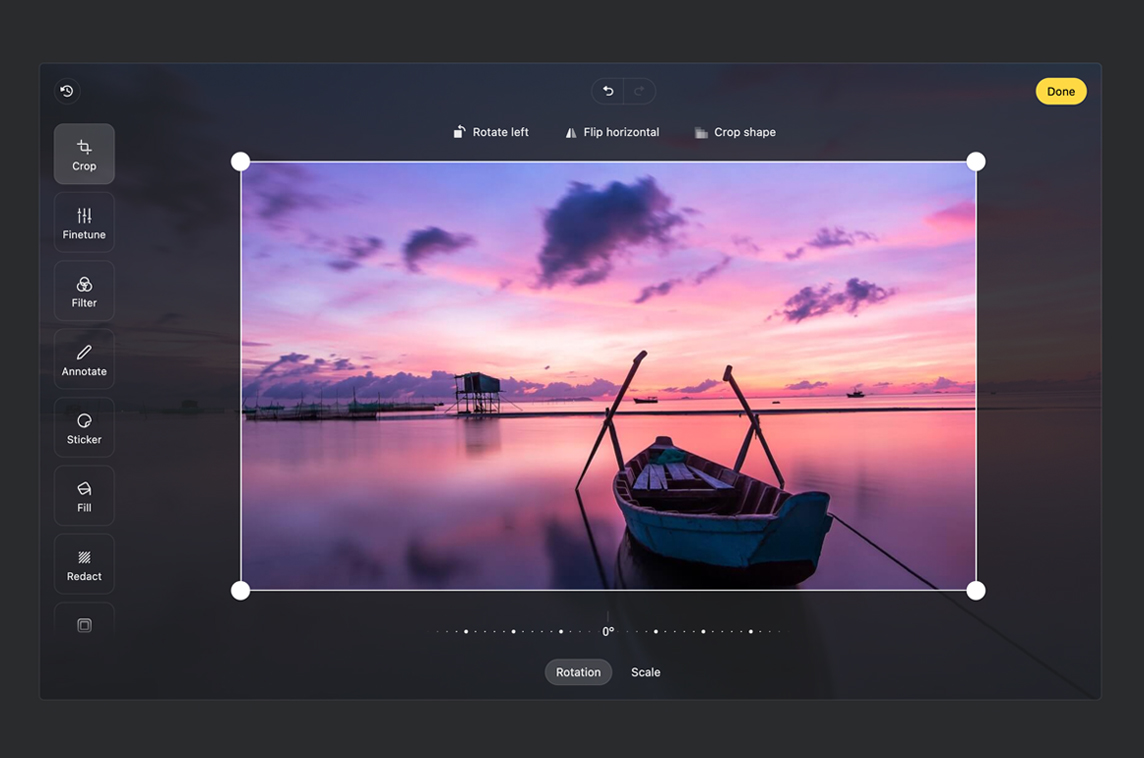1144x758 pixels.
Task: Rotate the image left
Action: click(491, 132)
